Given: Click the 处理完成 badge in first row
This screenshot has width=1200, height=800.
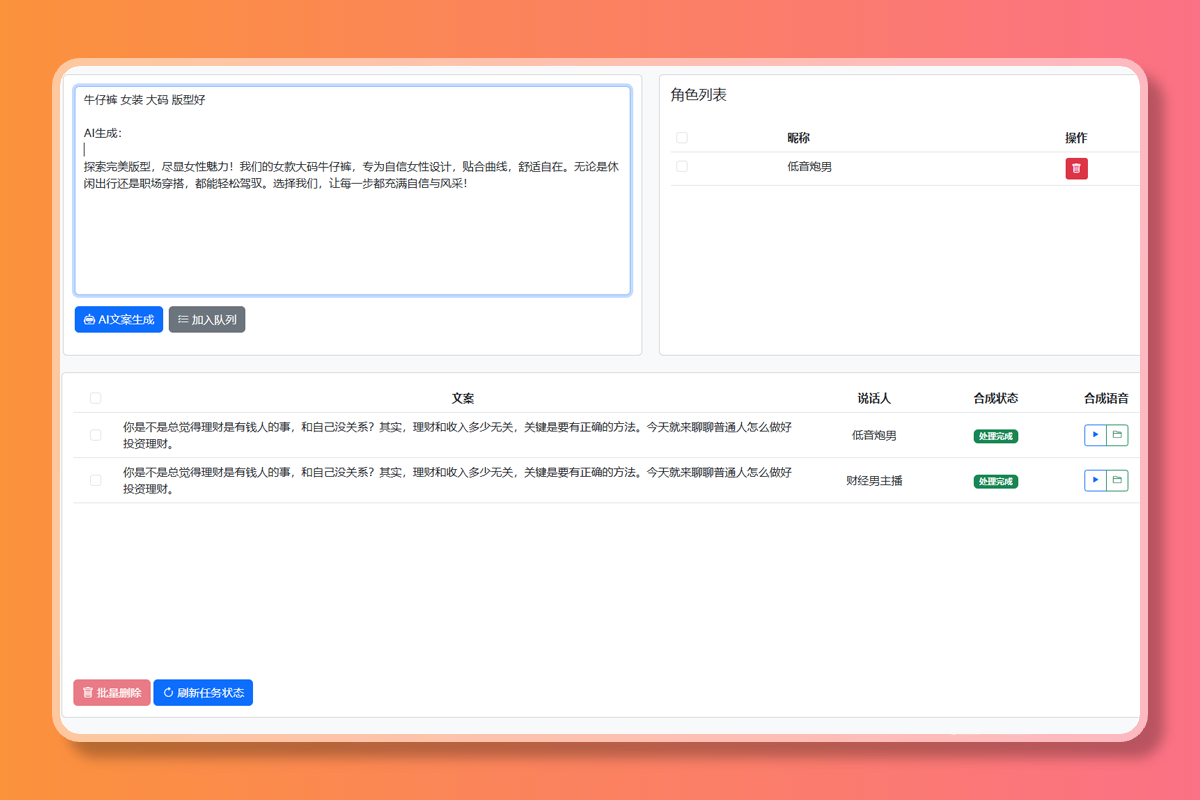Looking at the screenshot, I should 995,436.
